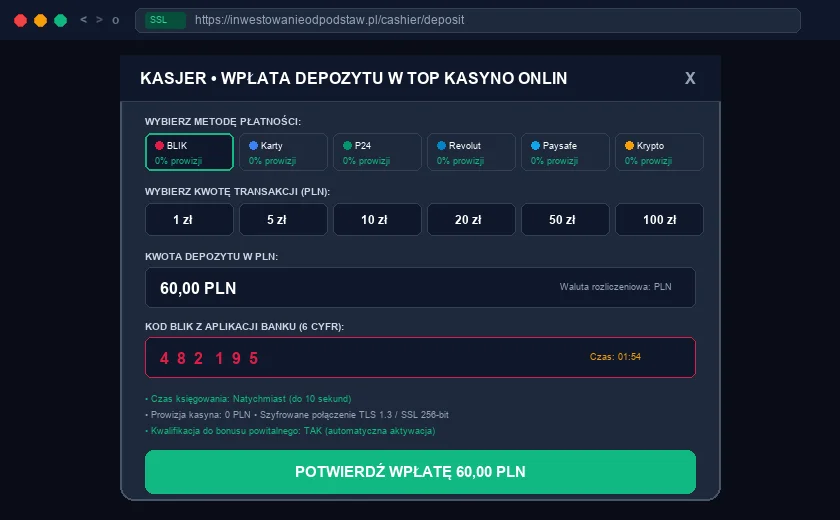Click the green window dot

point(61,20)
